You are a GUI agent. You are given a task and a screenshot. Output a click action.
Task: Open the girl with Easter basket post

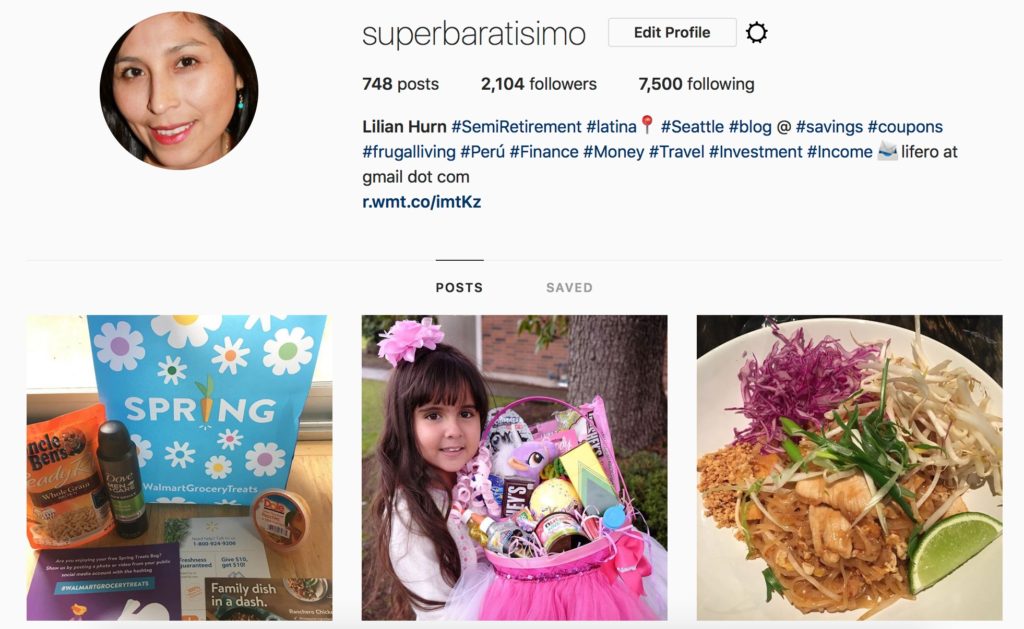(x=515, y=468)
